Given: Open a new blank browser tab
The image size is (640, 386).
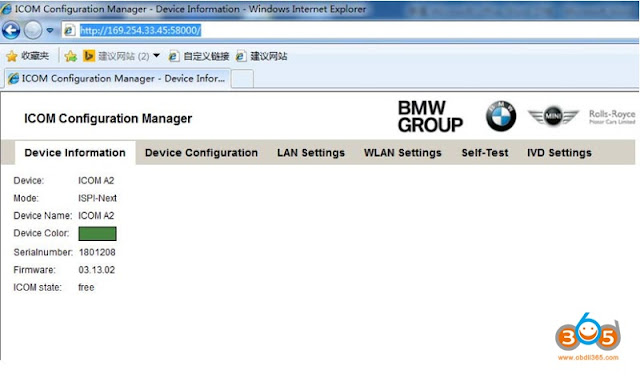Looking at the screenshot, I should pos(242,79).
